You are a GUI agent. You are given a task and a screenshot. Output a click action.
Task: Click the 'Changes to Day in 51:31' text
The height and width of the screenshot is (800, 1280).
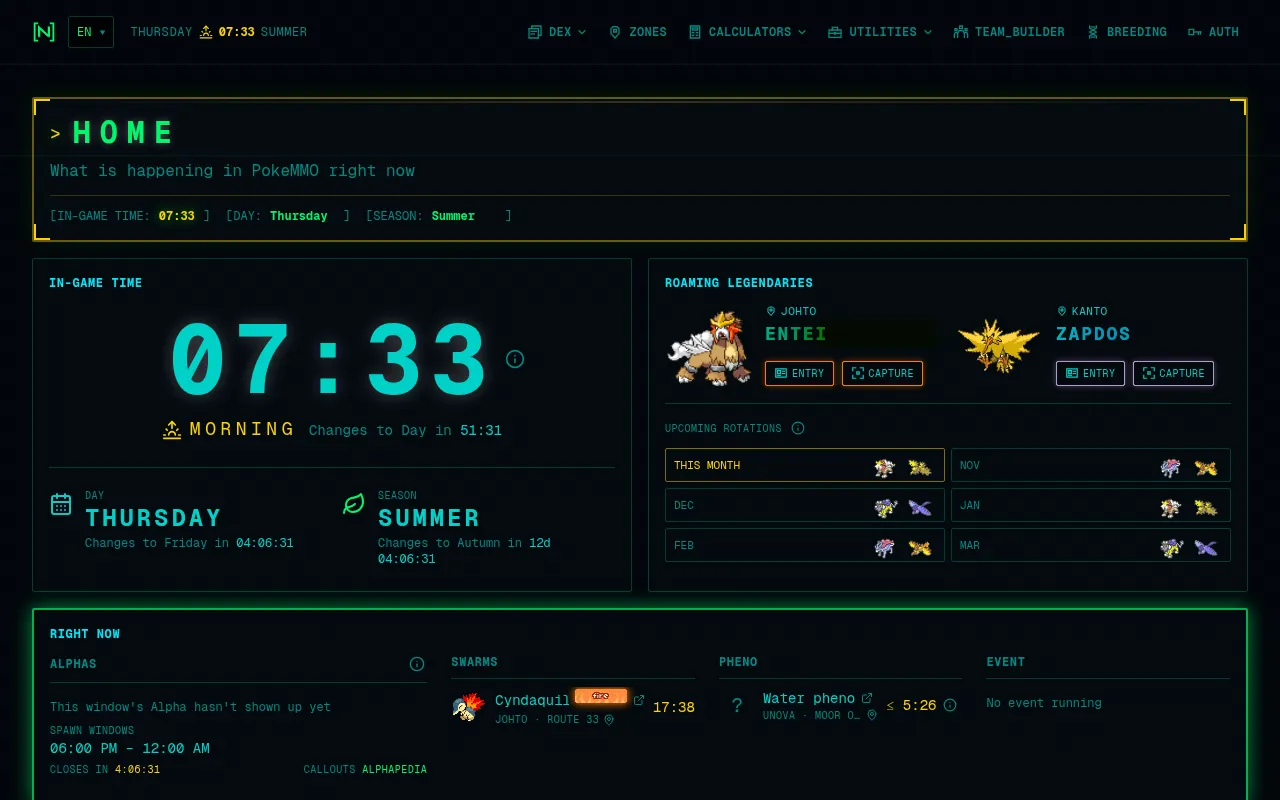(x=405, y=430)
